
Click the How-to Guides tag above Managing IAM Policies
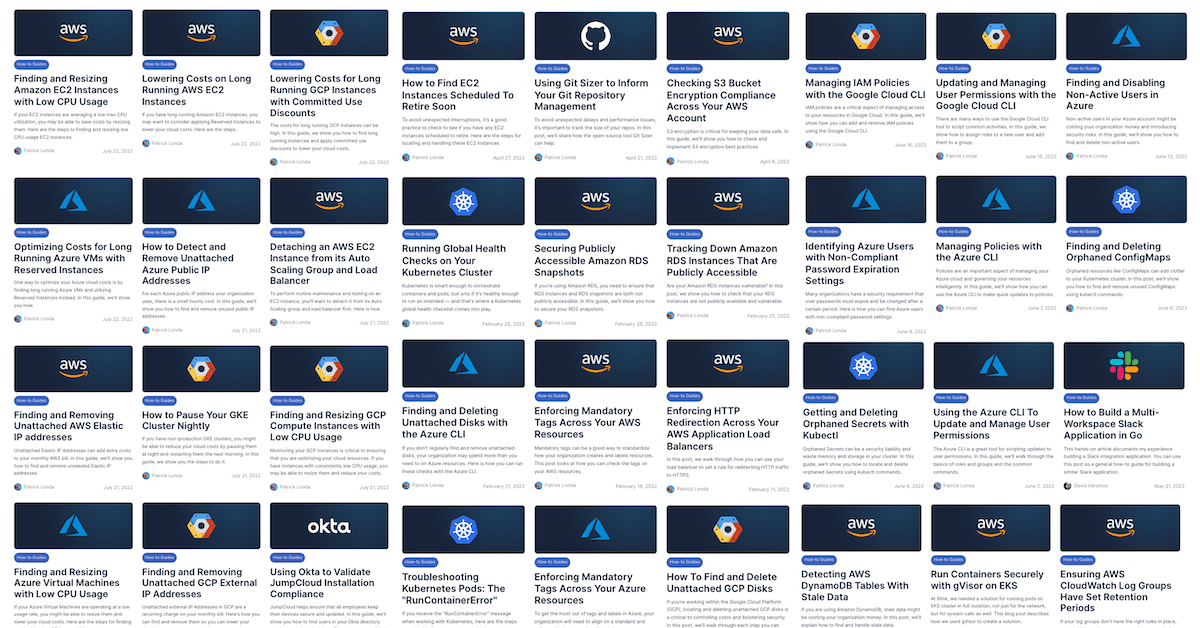pos(823,69)
